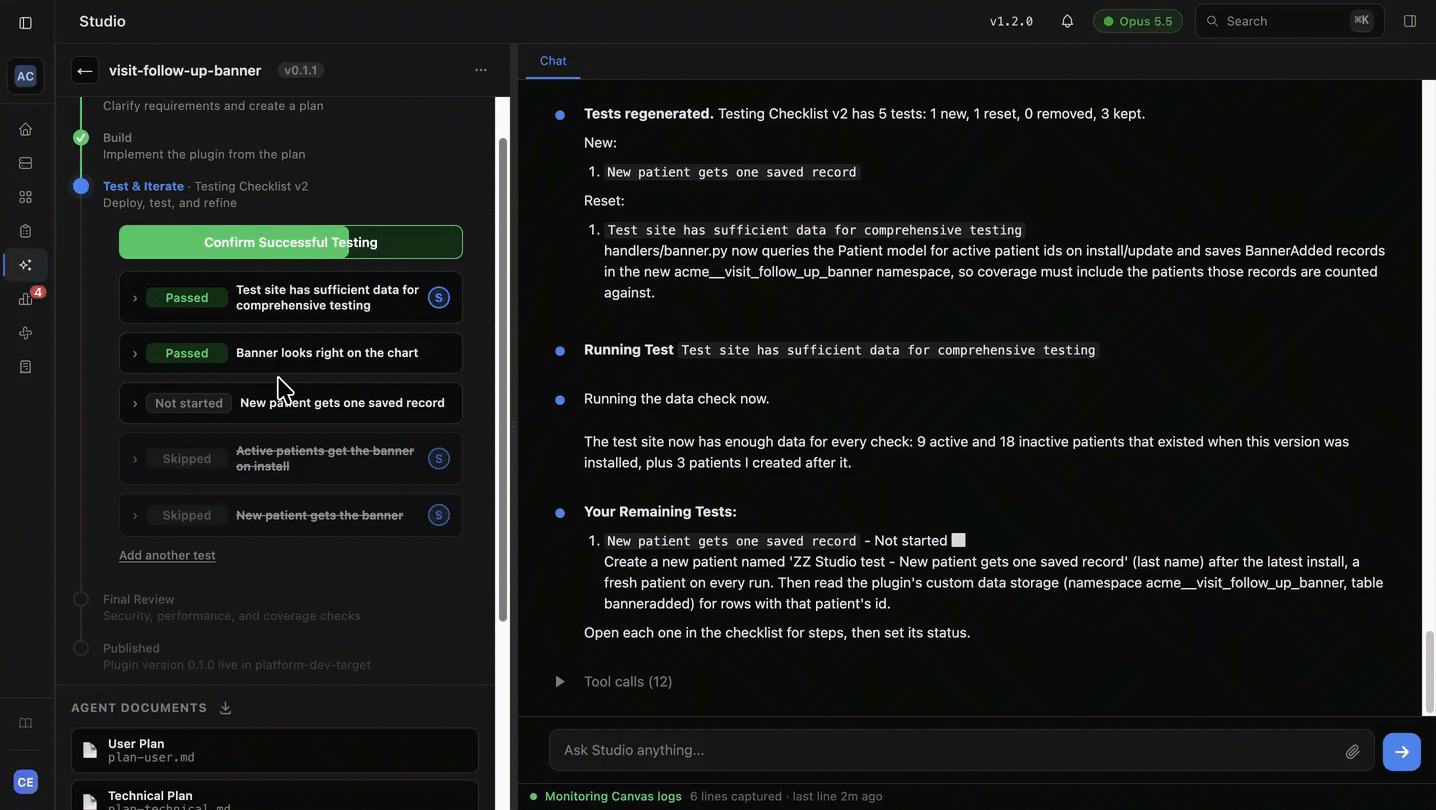
Task: Expand the Banner looks right on the chart test
Action: click(x=135, y=353)
